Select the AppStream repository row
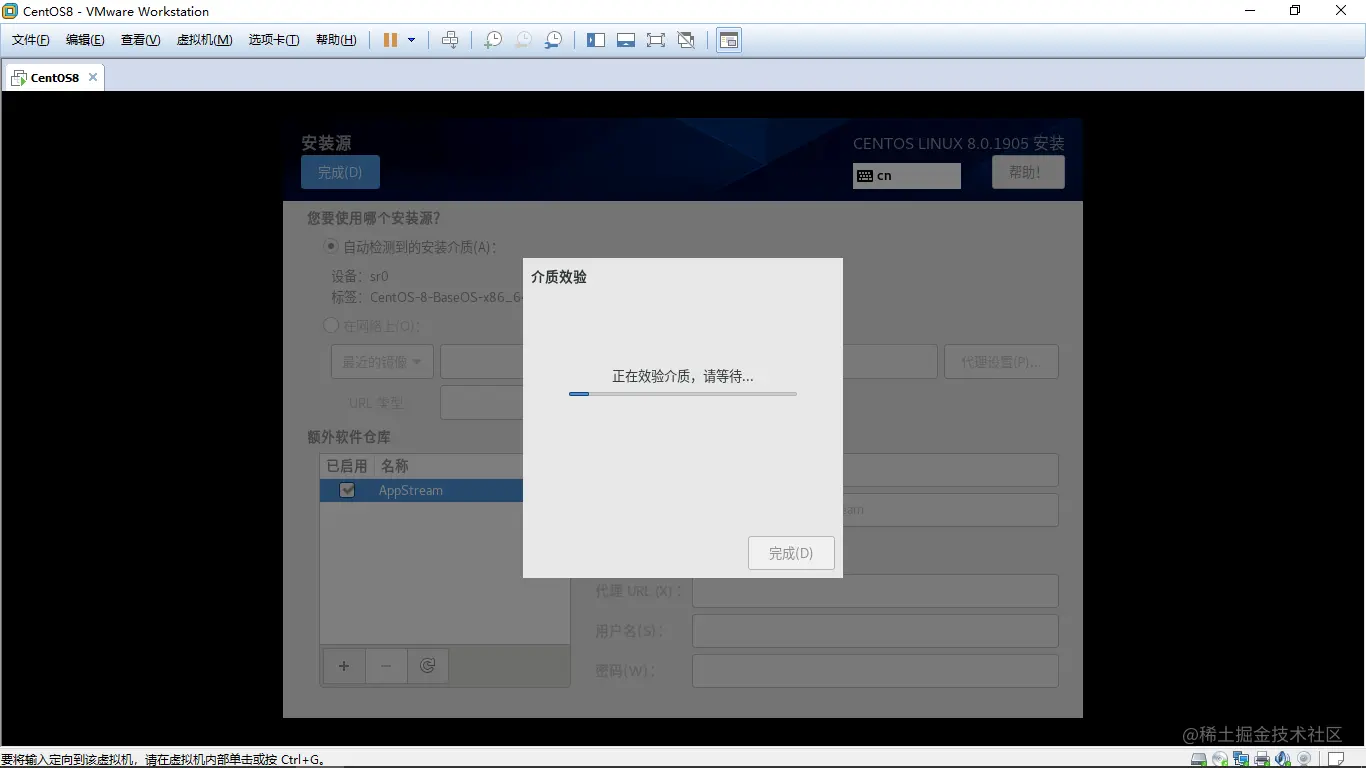Screen dimensions: 1366x768 pyautogui.click(x=421, y=490)
